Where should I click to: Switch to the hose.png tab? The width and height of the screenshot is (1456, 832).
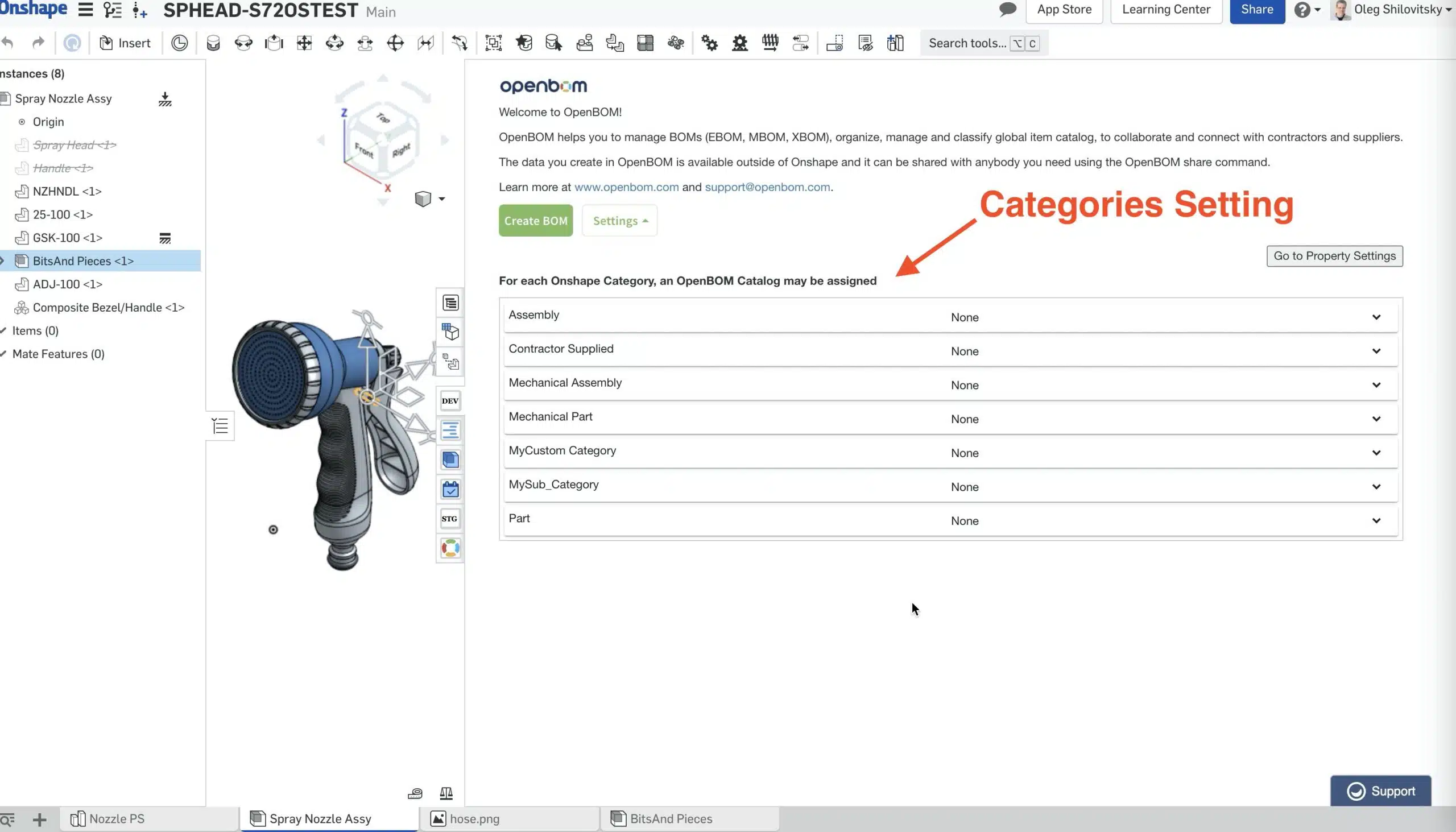click(509, 819)
